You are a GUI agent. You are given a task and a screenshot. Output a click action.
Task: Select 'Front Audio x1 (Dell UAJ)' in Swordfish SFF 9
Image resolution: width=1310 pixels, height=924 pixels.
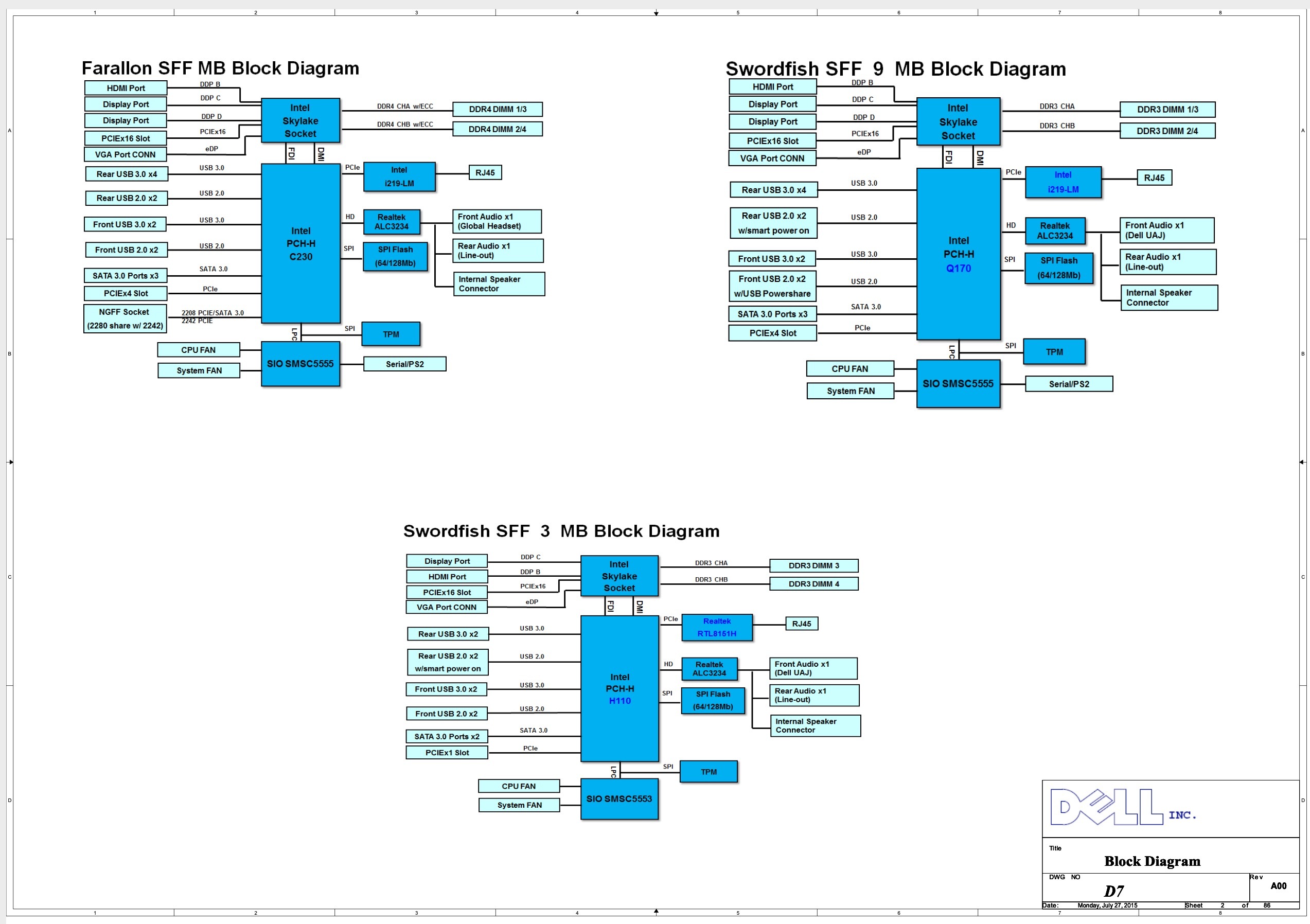[x=1167, y=230]
